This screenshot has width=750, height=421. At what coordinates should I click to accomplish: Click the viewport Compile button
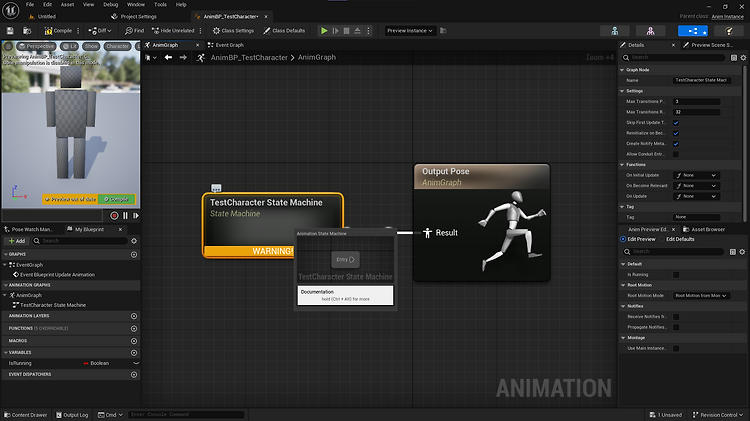117,199
